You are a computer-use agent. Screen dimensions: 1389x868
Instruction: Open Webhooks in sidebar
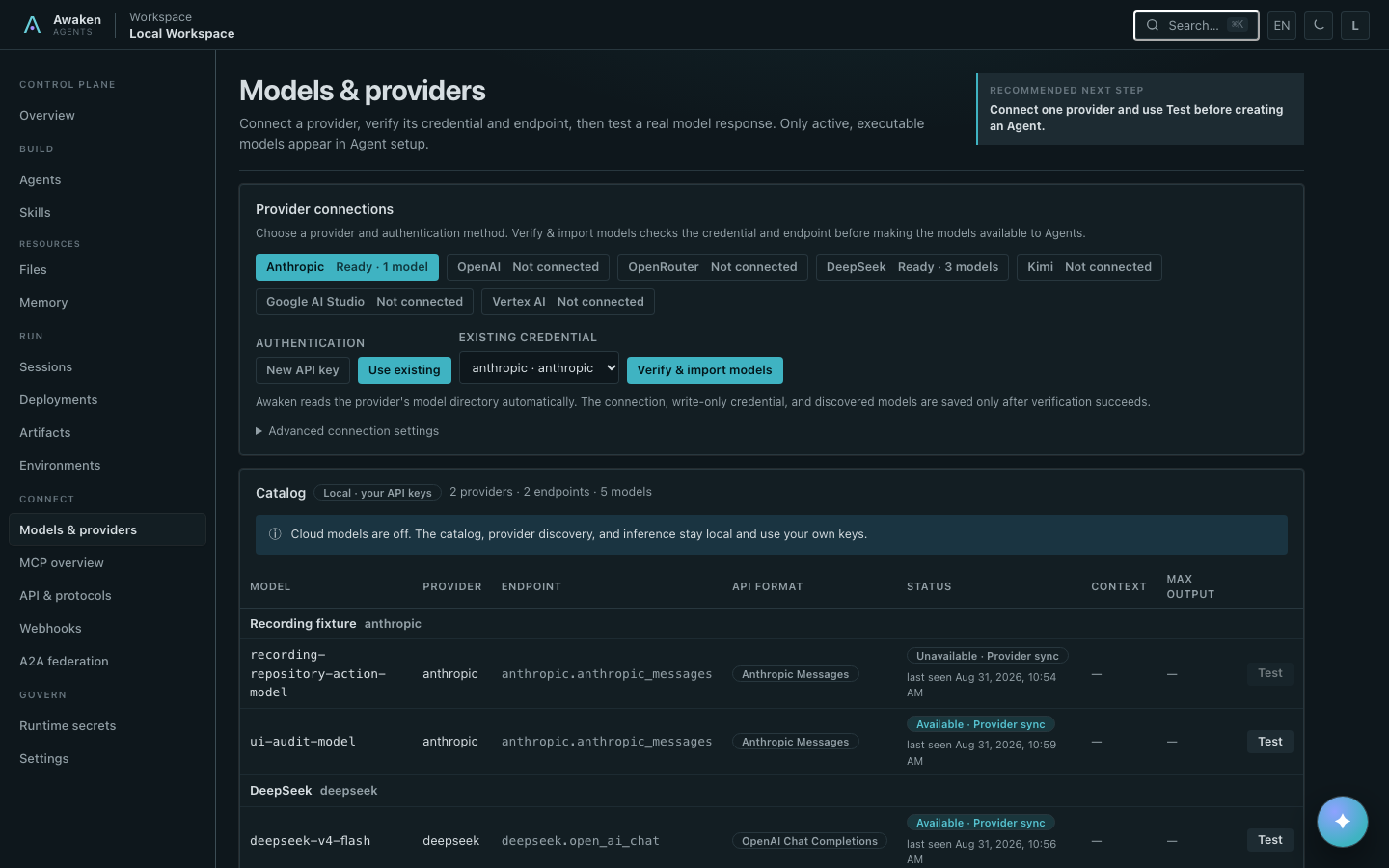click(107, 629)
